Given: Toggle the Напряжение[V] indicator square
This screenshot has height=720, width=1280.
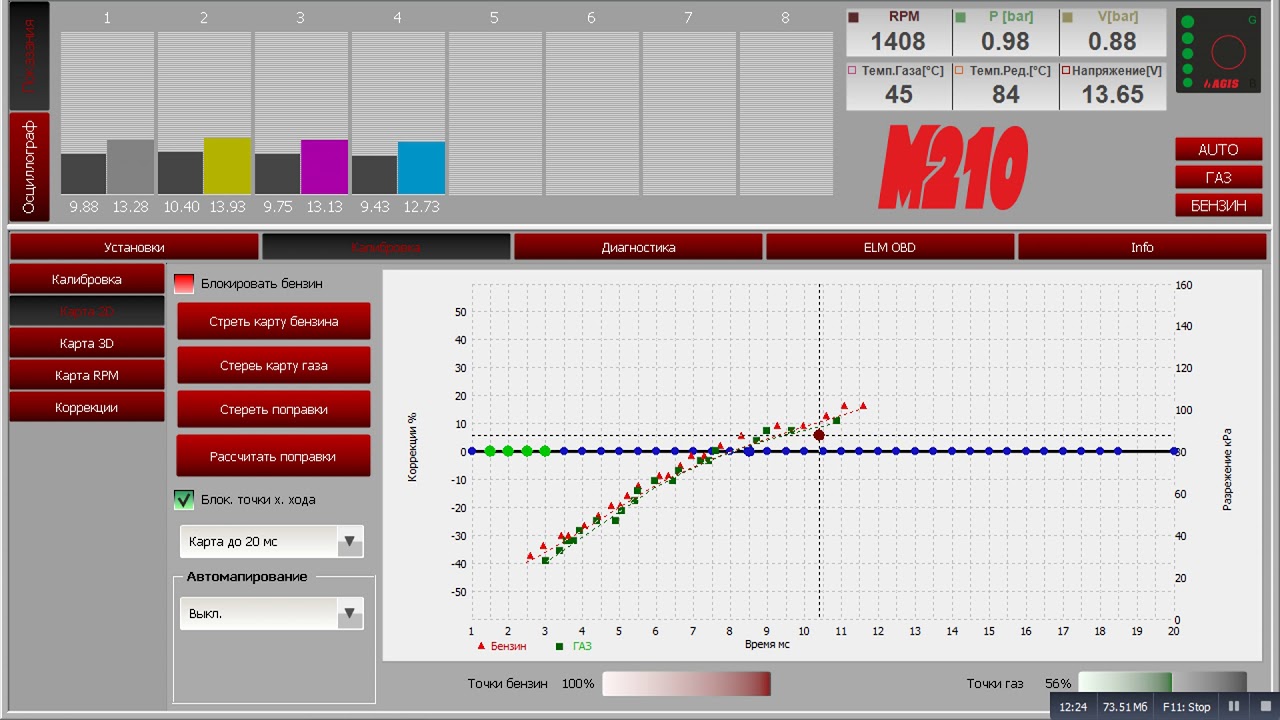Looking at the screenshot, I should (x=1066, y=71).
